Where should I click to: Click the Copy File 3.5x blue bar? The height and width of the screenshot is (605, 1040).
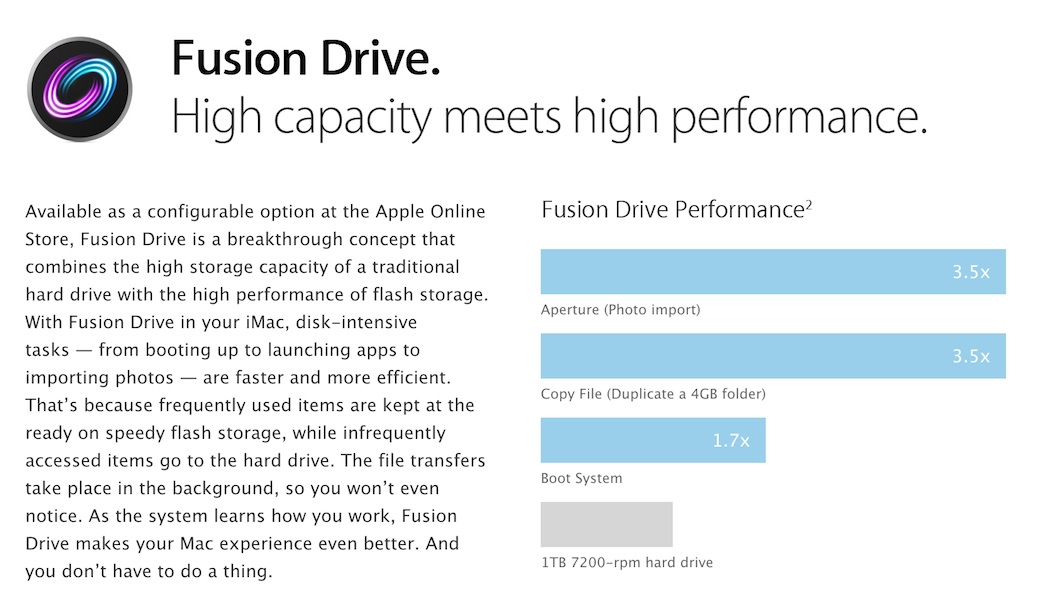pyautogui.click(x=773, y=356)
